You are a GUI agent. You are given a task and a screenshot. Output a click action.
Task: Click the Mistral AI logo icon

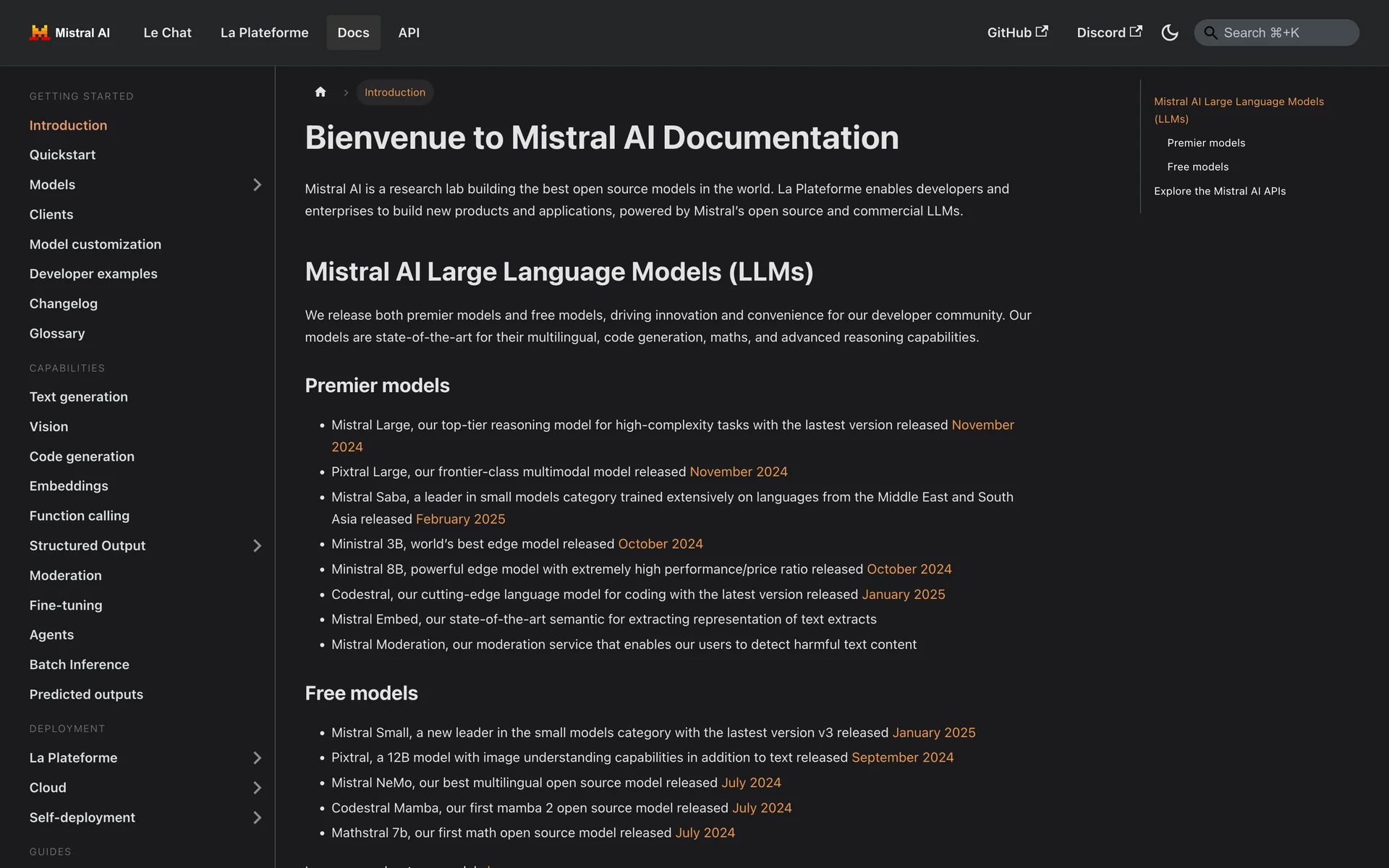39,33
